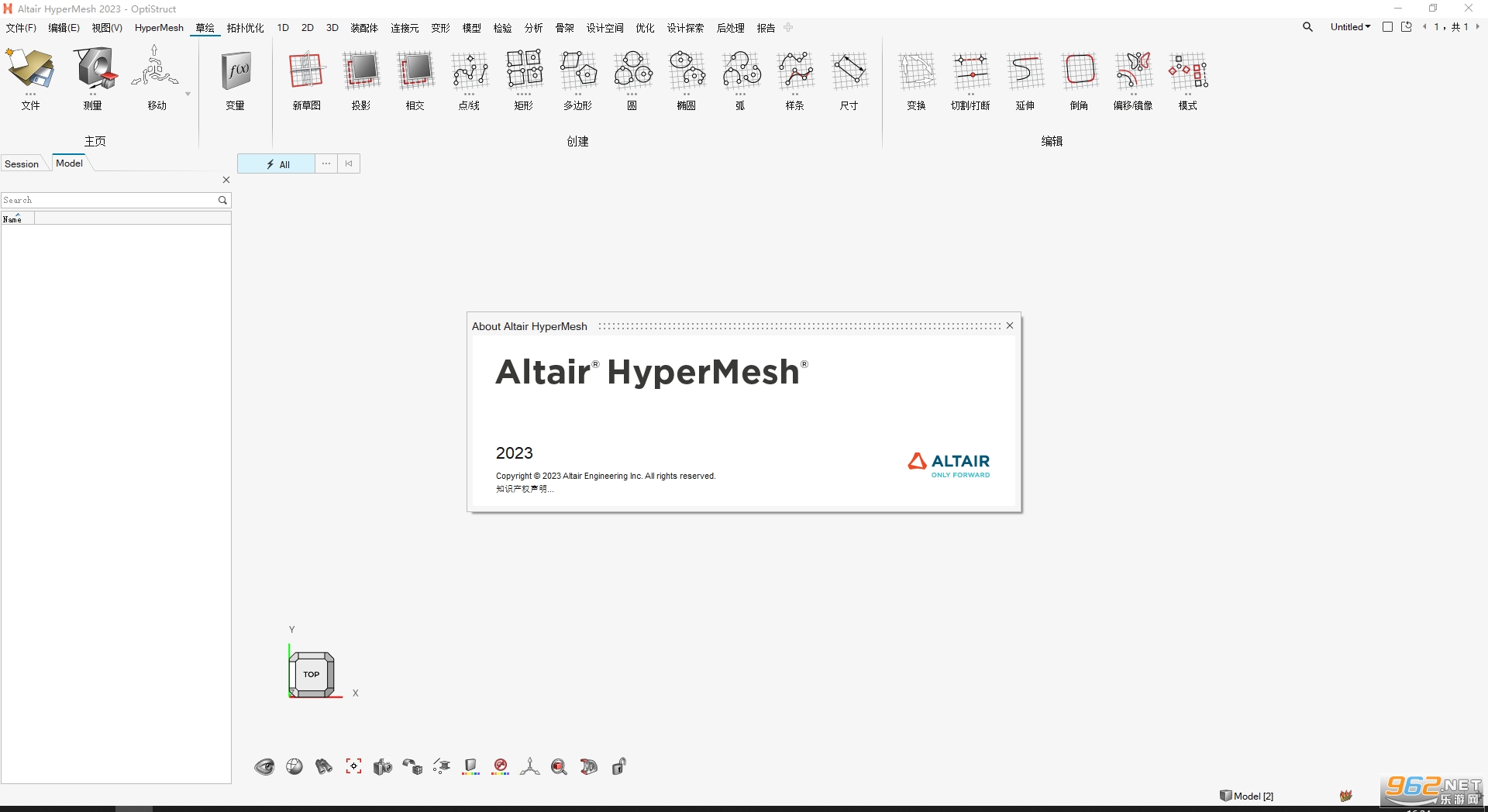Open the 编辑(E) menu
This screenshot has width=1488, height=812.
coord(64,28)
